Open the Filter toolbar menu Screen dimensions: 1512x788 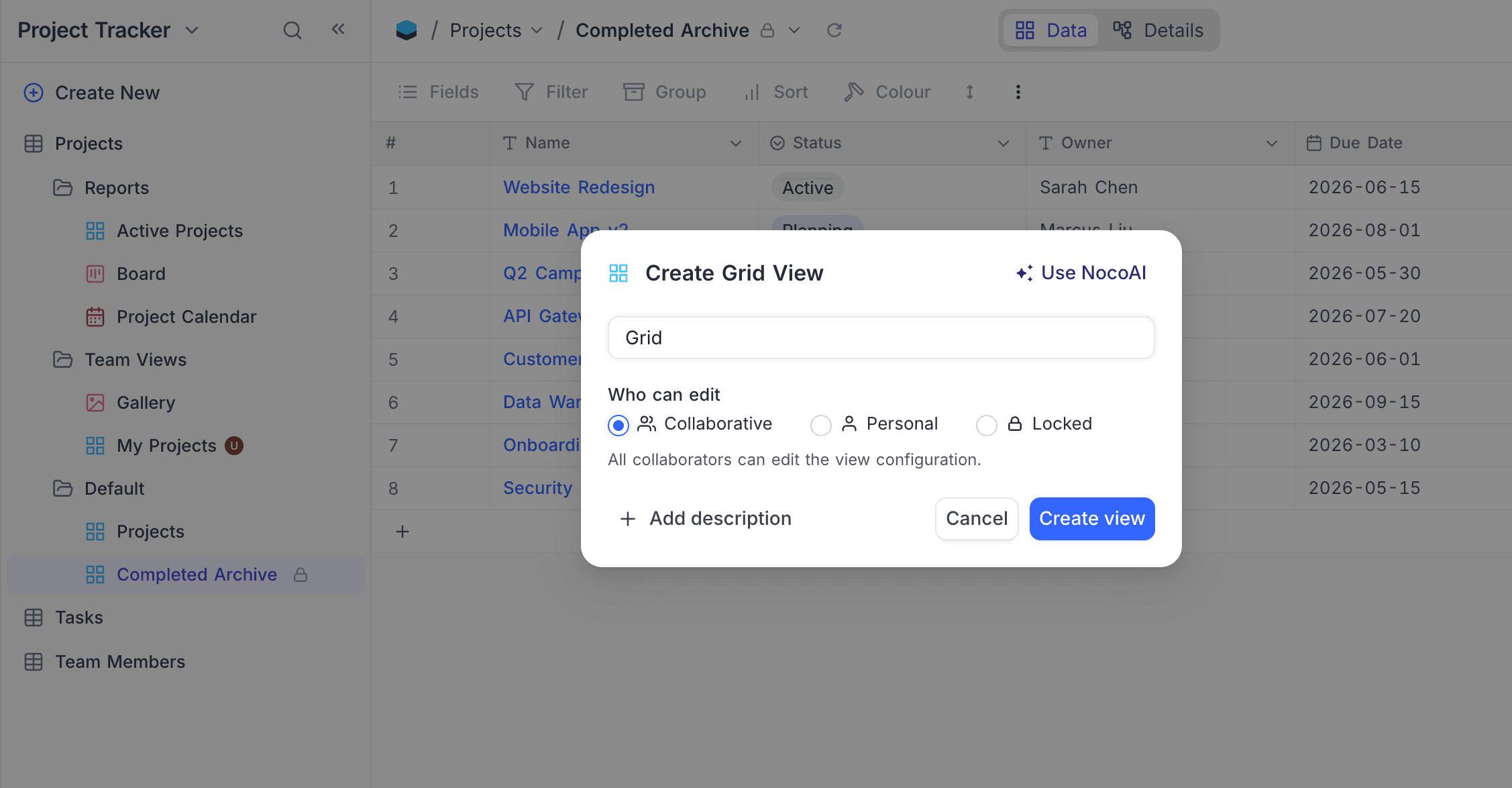tap(551, 92)
